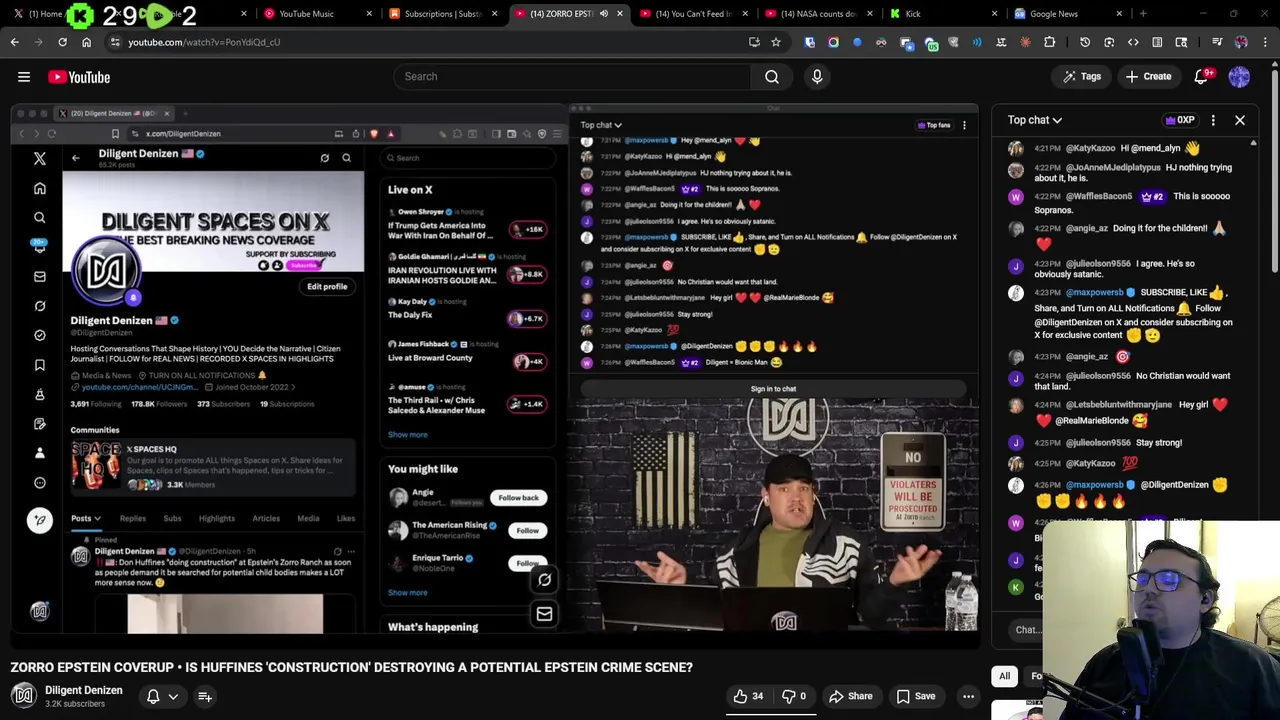Expand the Top chat mode dropdown
The width and height of the screenshot is (1280, 720).
1035,120
